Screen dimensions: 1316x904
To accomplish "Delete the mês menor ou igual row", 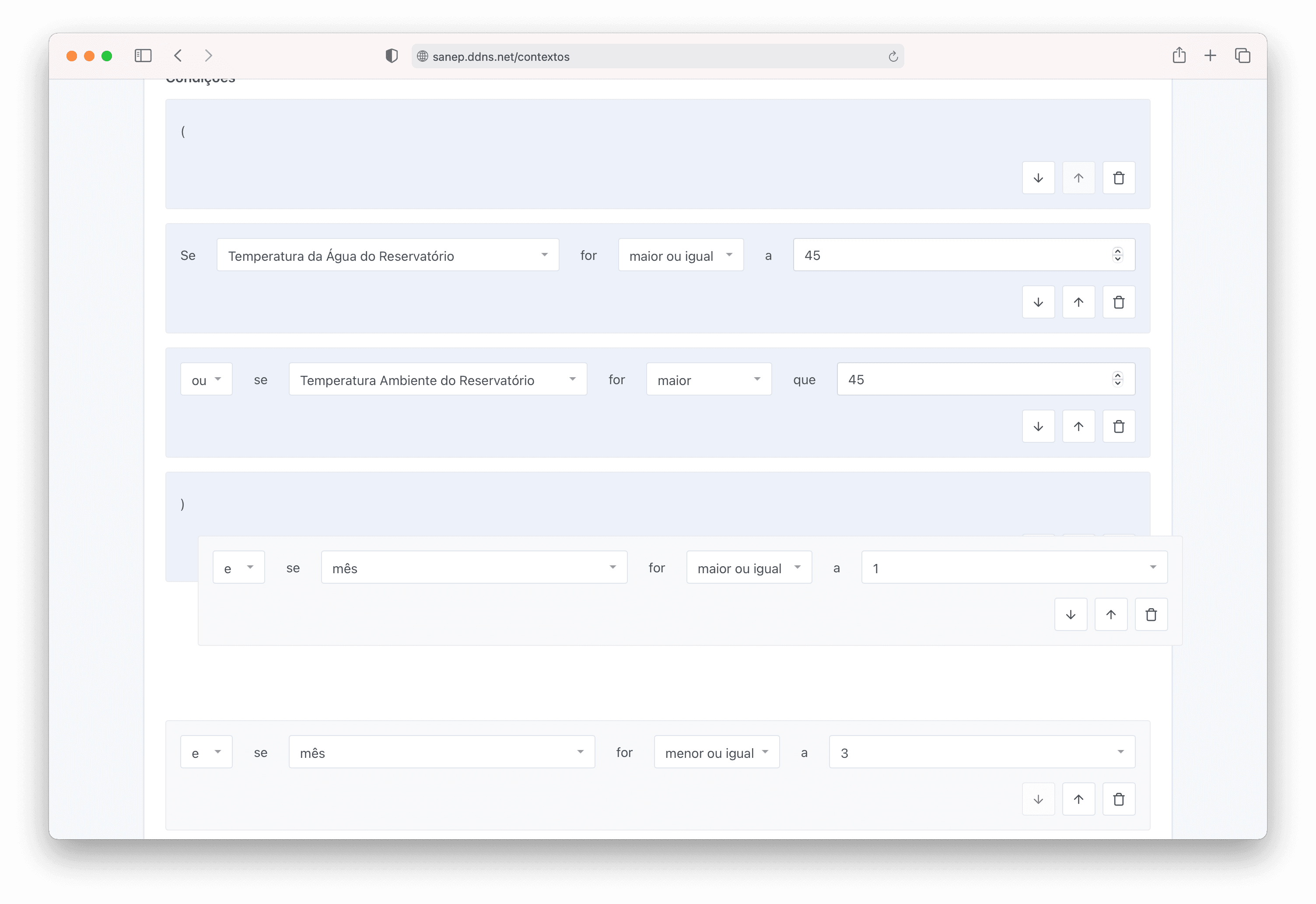I will click(1118, 799).
